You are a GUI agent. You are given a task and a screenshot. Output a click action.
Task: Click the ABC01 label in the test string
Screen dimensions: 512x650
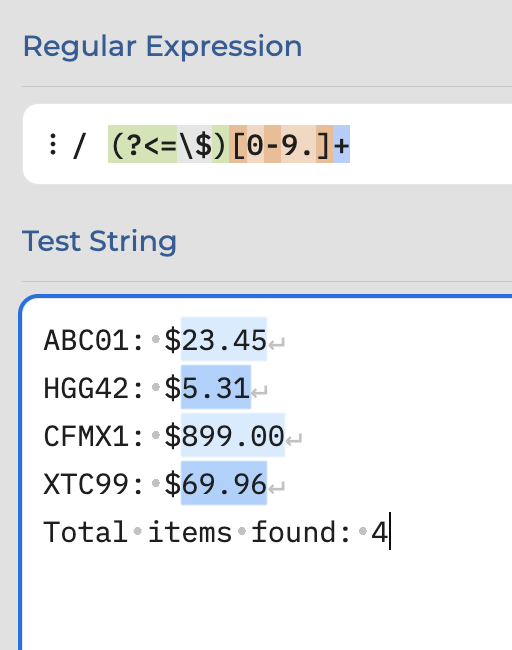click(x=86, y=340)
